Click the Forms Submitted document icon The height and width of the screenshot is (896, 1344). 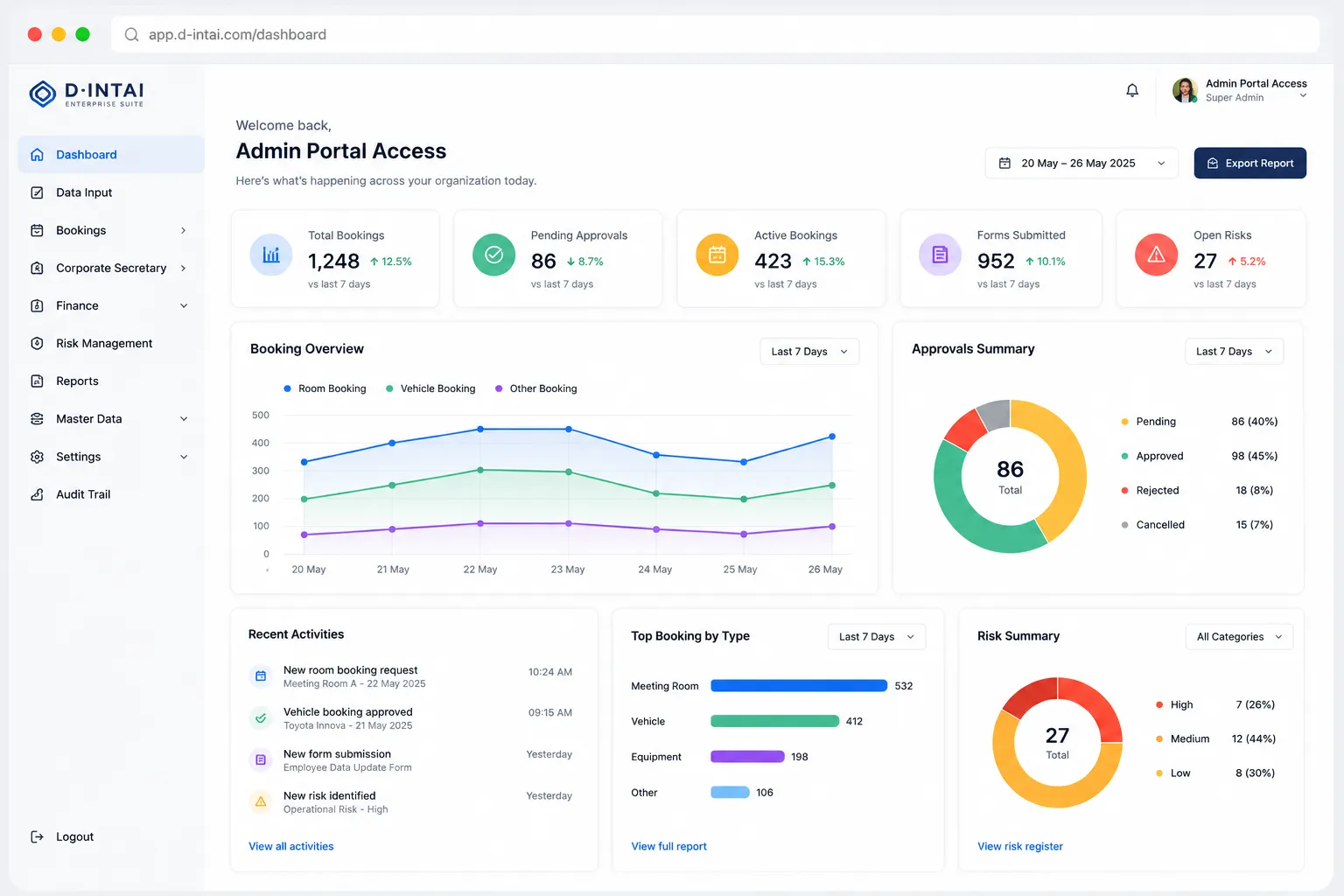940,255
